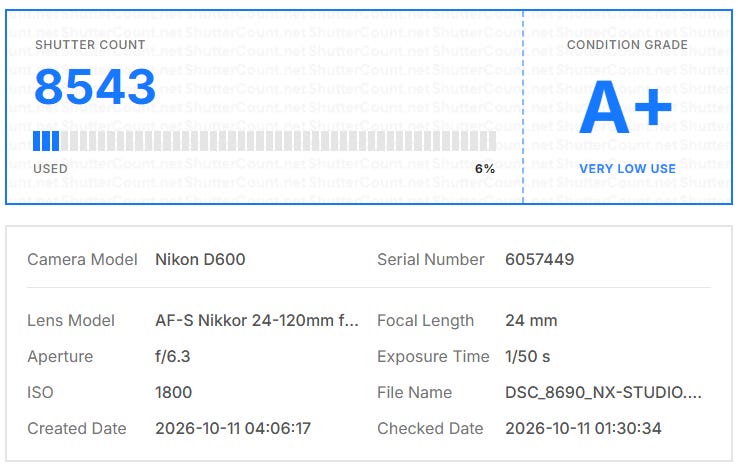Click the shutter count number 8543
This screenshot has height=468, width=738.
tap(95, 87)
